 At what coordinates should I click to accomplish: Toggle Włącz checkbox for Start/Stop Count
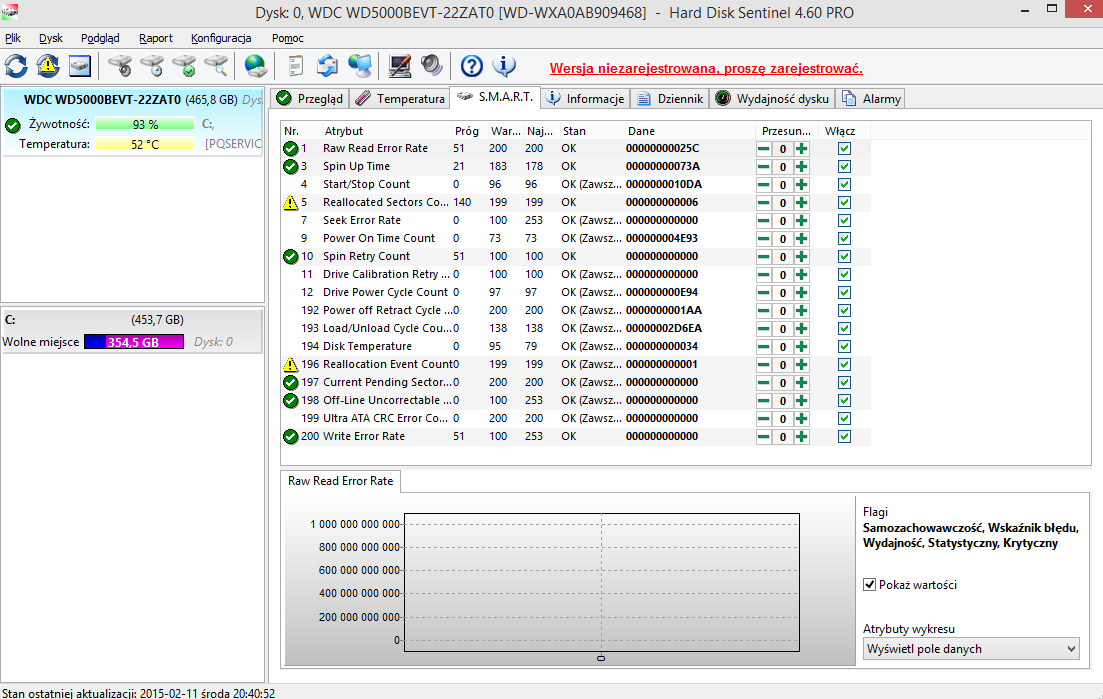click(x=844, y=185)
